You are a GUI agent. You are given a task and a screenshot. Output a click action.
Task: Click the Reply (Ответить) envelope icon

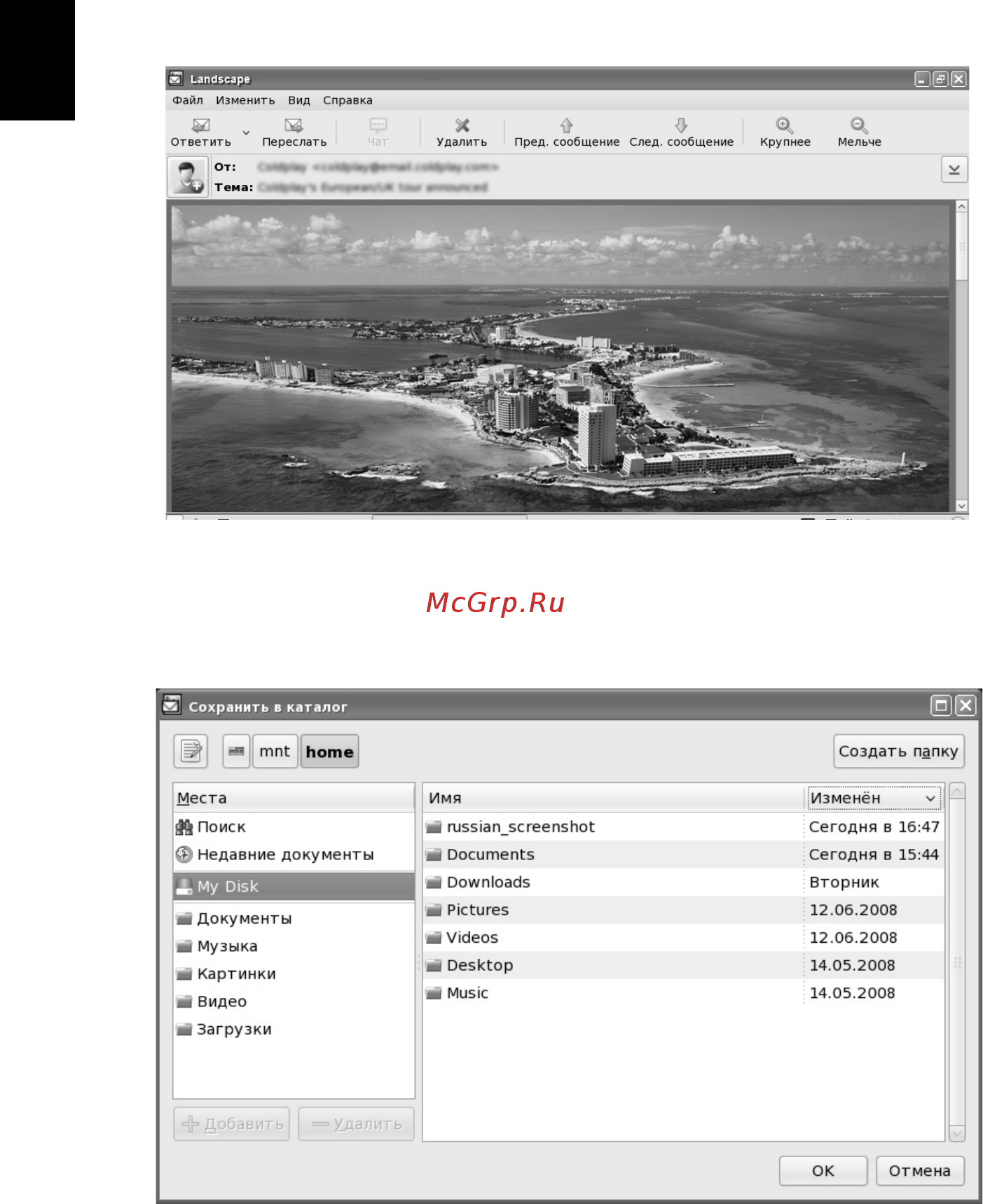[201, 125]
